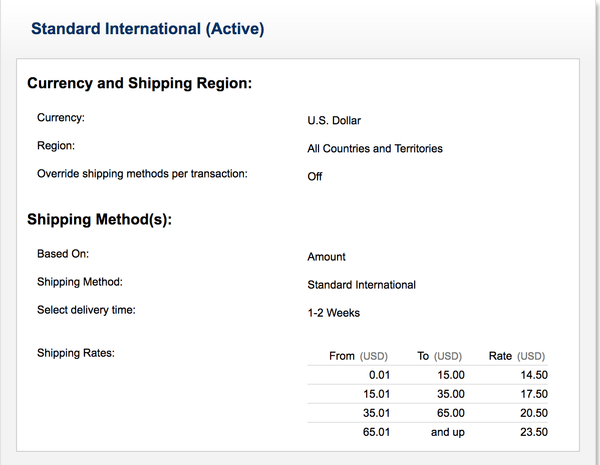Screen dimensions: 600x465
Task: Click the Off override setting value
Action: 315,176
